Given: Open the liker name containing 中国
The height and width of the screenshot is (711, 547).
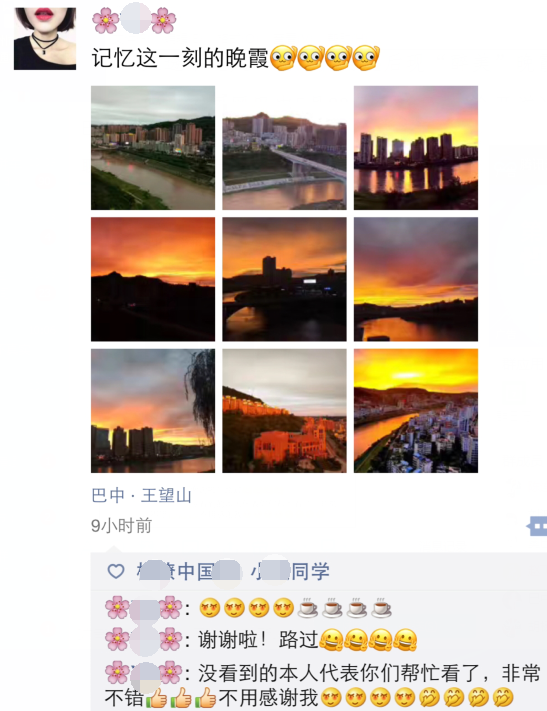Looking at the screenshot, I should point(188,571).
